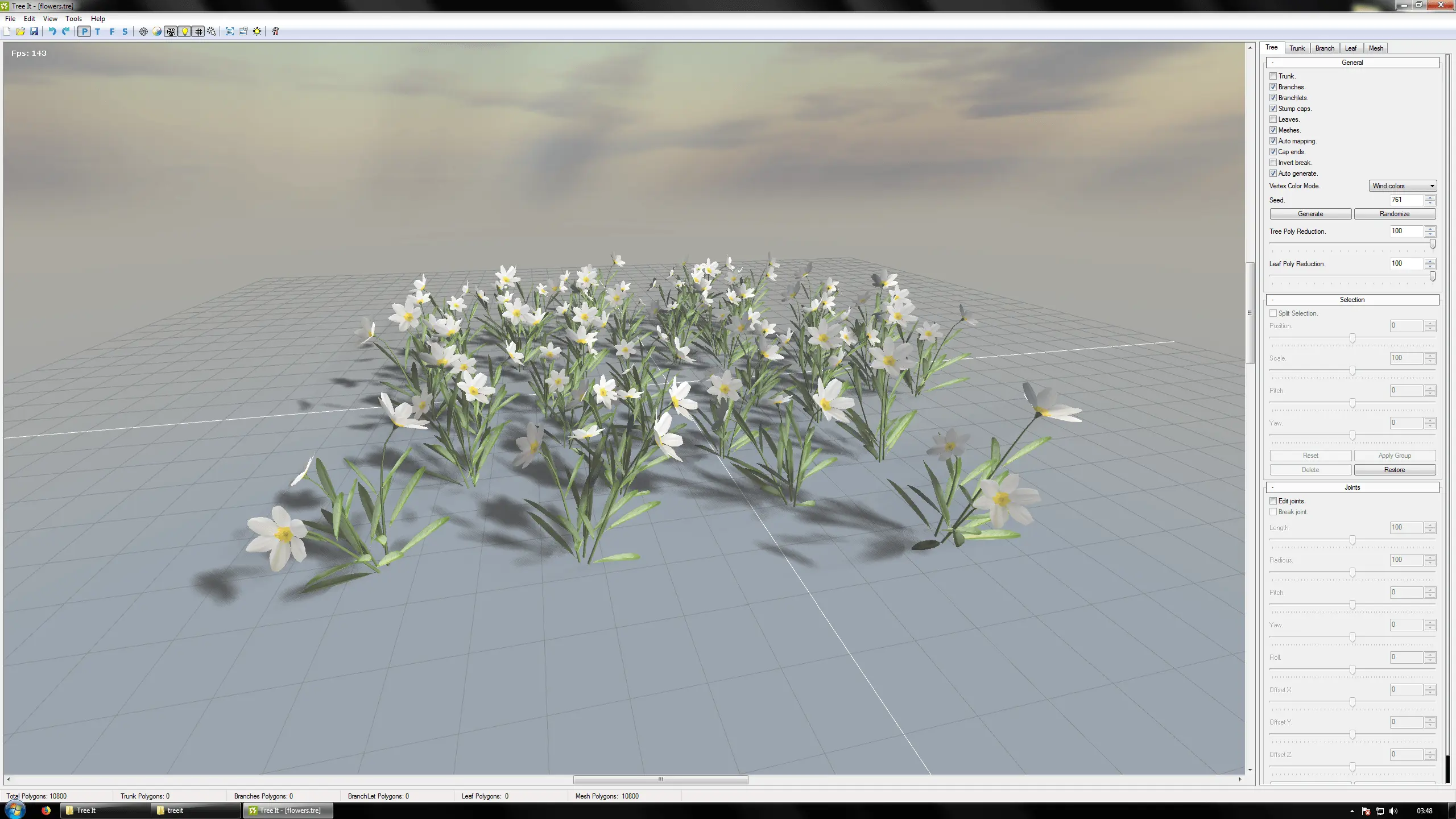Screen dimensions: 1456x819
Task: Open the Vertex Color Mode dropdown
Action: coord(1403,186)
